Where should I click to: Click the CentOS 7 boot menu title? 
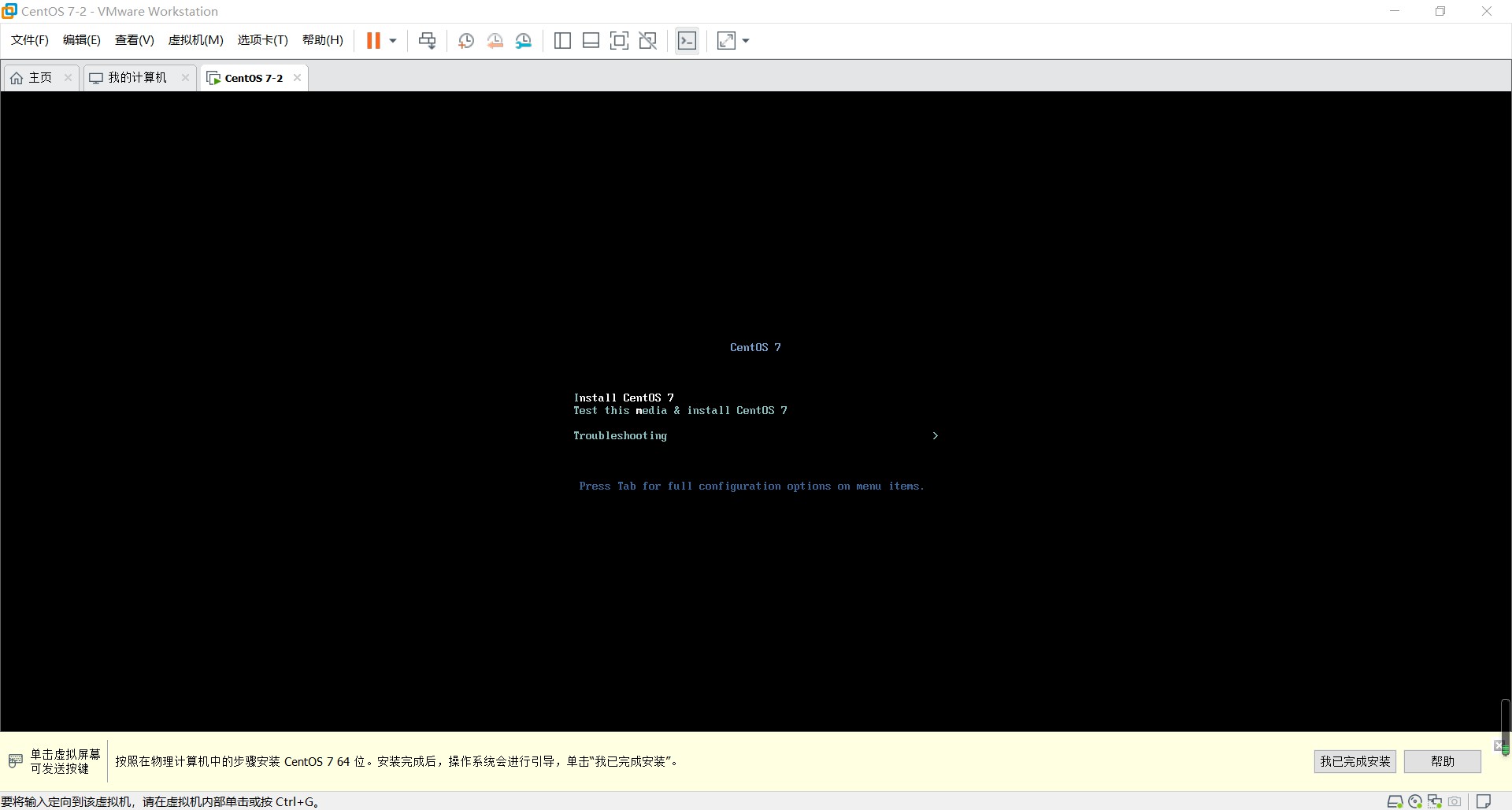755,347
